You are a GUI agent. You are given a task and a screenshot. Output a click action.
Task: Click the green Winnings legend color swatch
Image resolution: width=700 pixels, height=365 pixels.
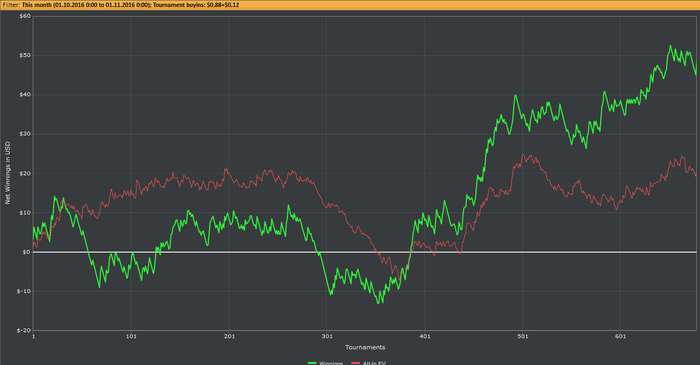click(312, 363)
